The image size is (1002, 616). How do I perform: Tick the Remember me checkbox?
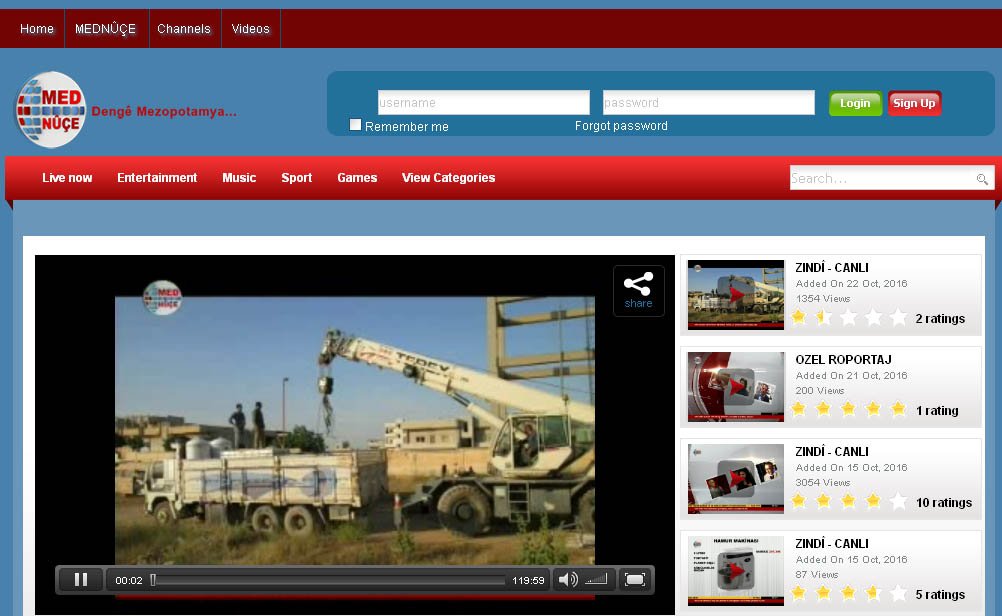click(x=355, y=125)
